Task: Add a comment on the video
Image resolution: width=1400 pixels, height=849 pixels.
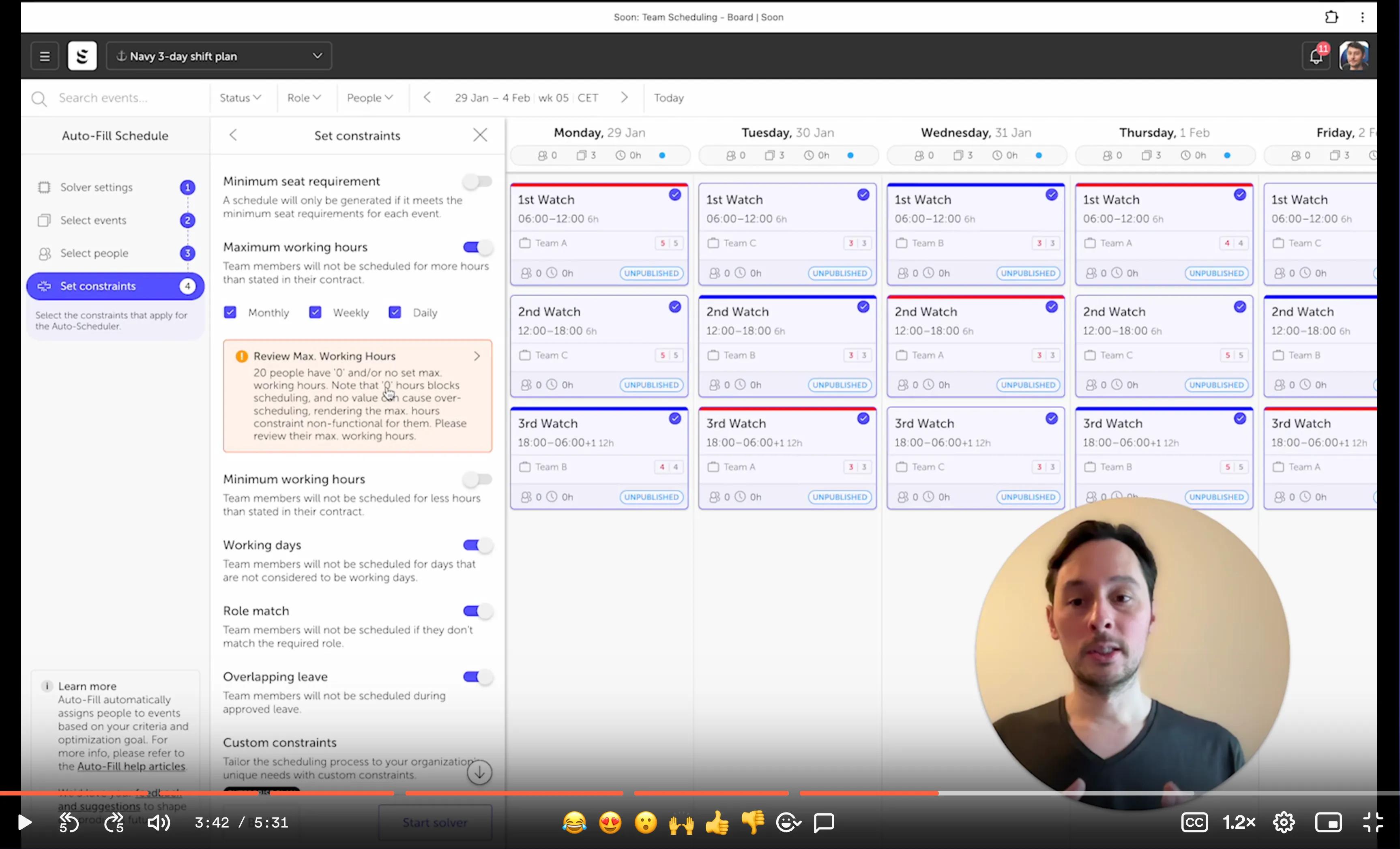Action: tap(824, 822)
